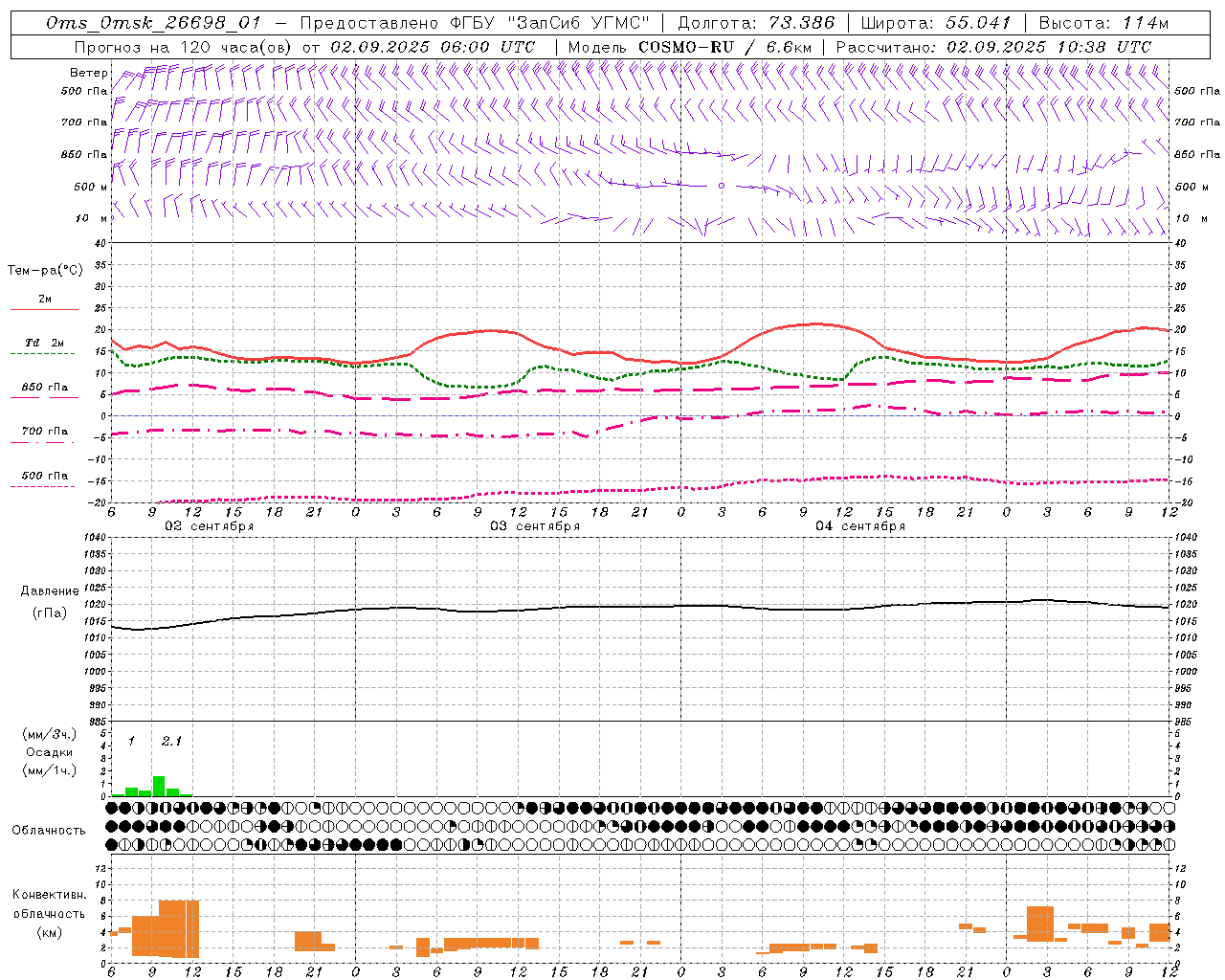
Task: Click the "700 гПа" temperature legend entry
Action: [x=45, y=432]
